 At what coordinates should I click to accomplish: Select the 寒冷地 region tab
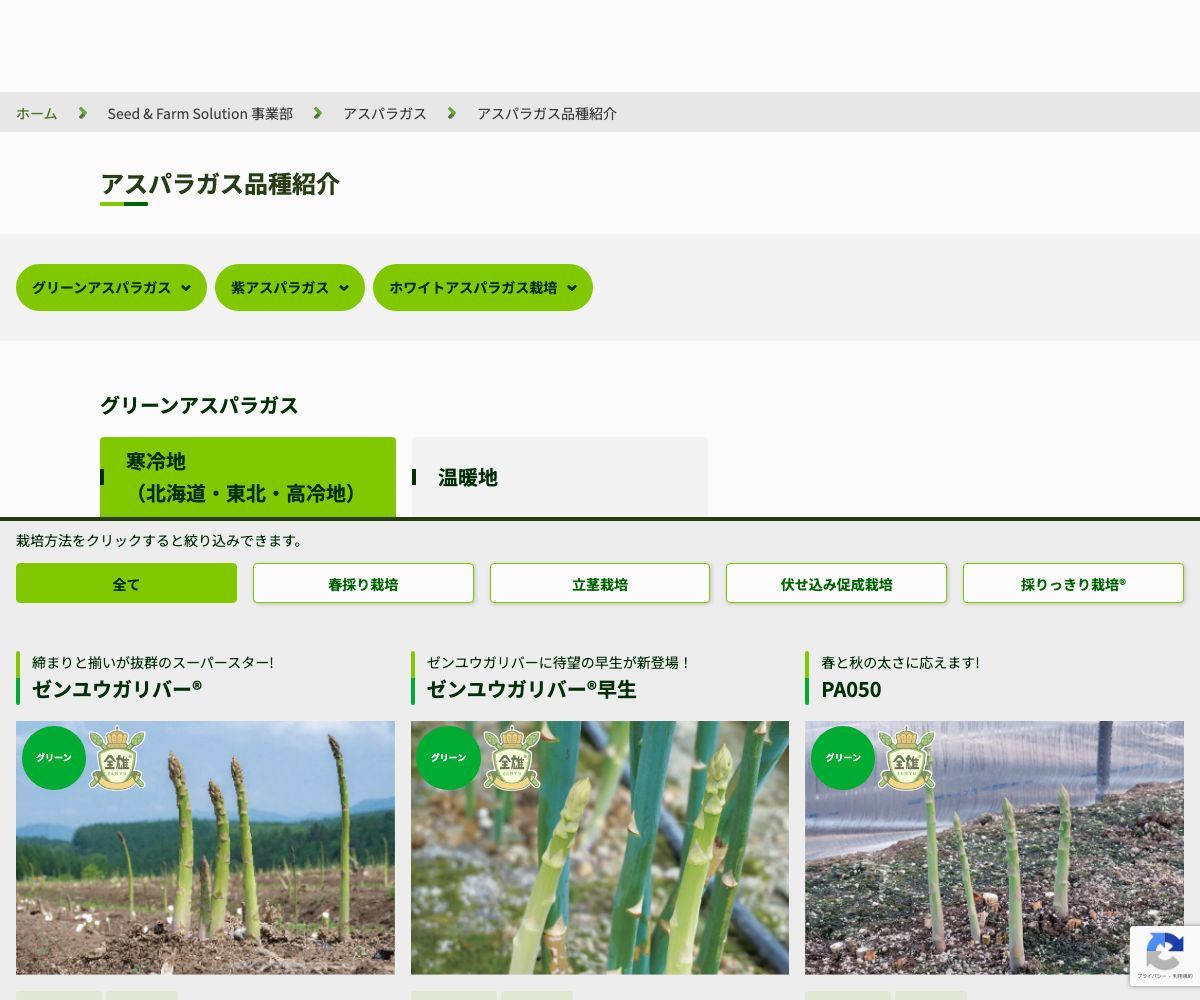(248, 477)
